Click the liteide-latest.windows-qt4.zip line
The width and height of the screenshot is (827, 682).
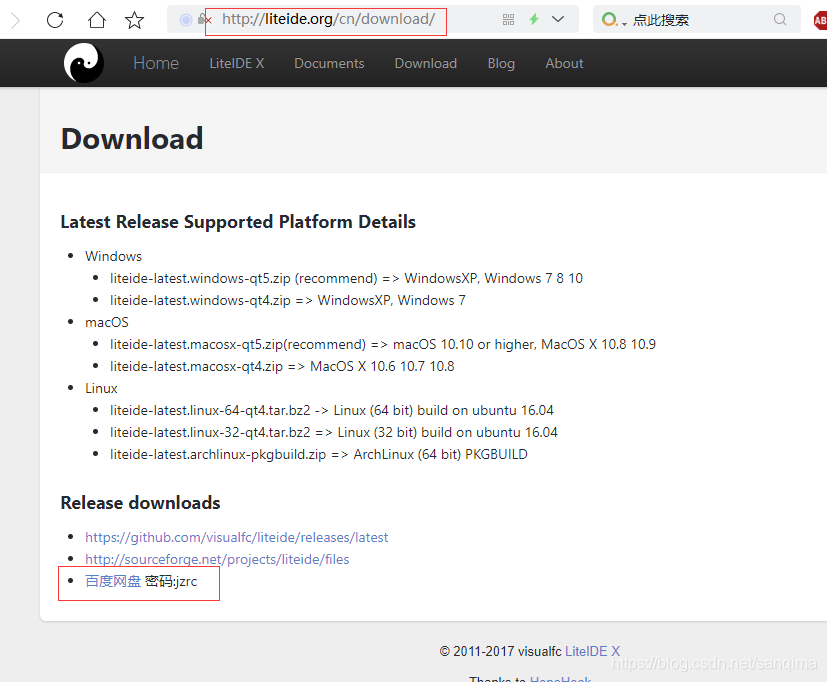click(x=287, y=301)
